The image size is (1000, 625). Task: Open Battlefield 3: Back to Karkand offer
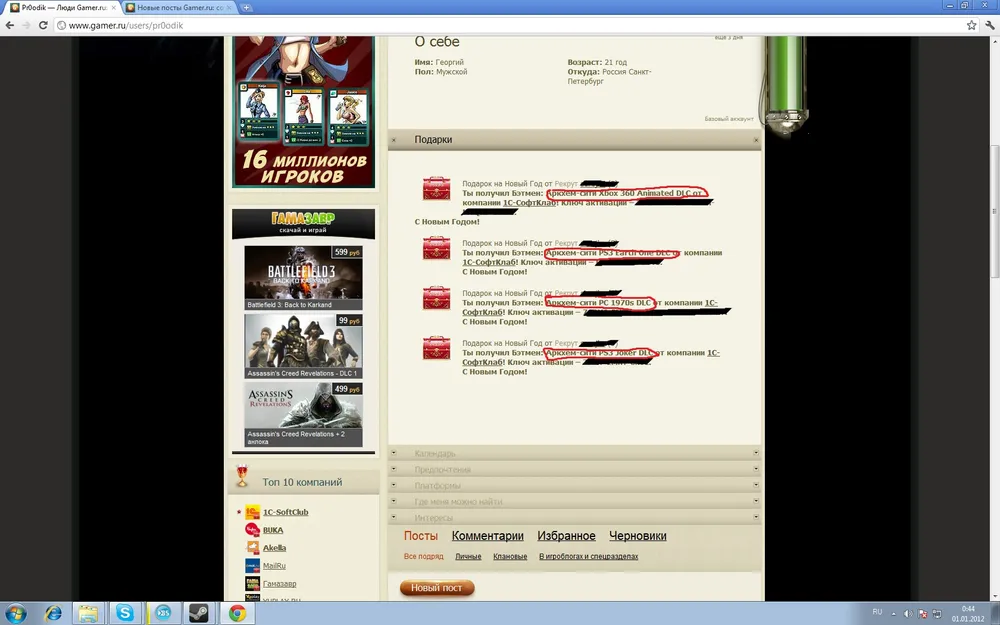[304, 278]
